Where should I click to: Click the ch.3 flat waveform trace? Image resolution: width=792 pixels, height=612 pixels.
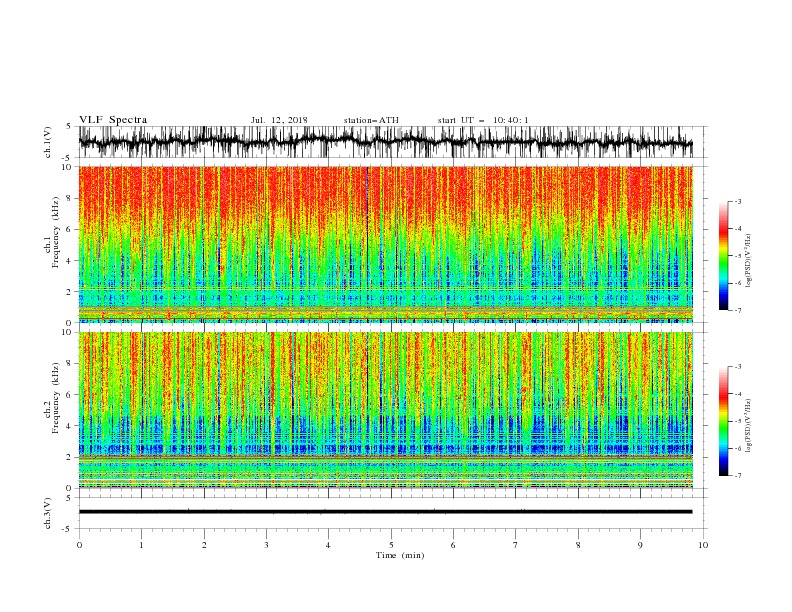[x=385, y=512]
